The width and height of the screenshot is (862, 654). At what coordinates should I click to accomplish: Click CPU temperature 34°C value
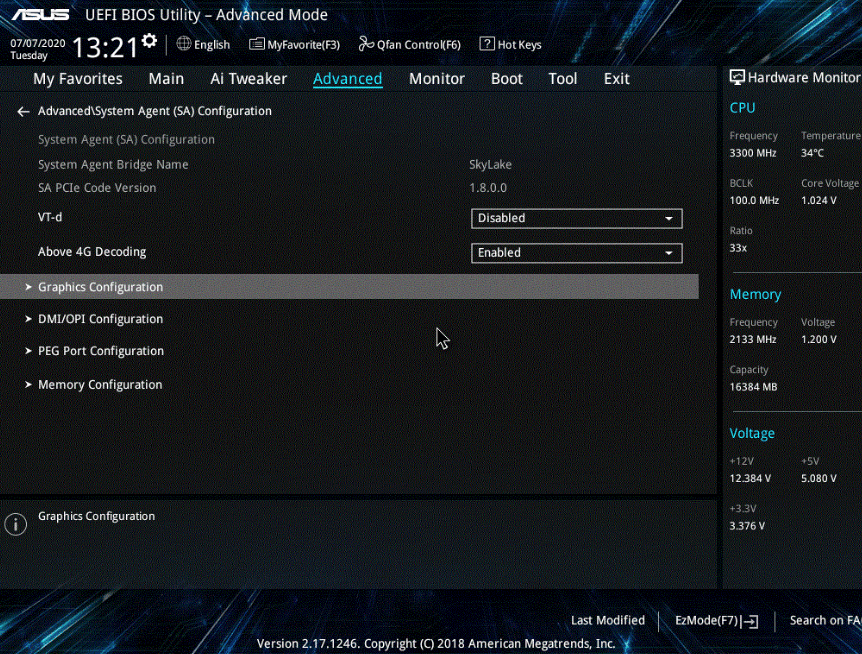click(x=812, y=153)
